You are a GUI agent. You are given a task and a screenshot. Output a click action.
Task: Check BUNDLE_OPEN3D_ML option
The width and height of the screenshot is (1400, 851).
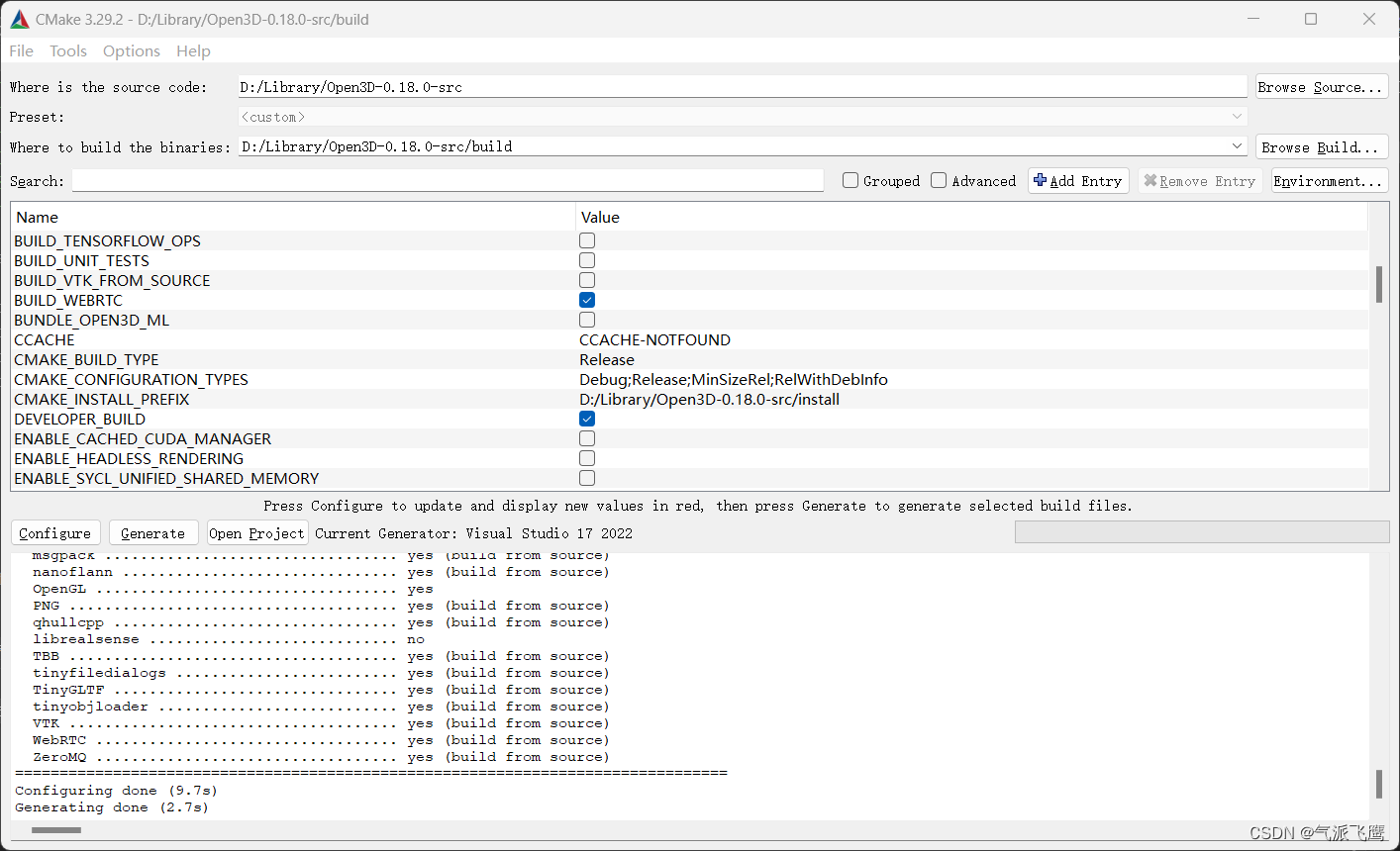pyautogui.click(x=587, y=320)
